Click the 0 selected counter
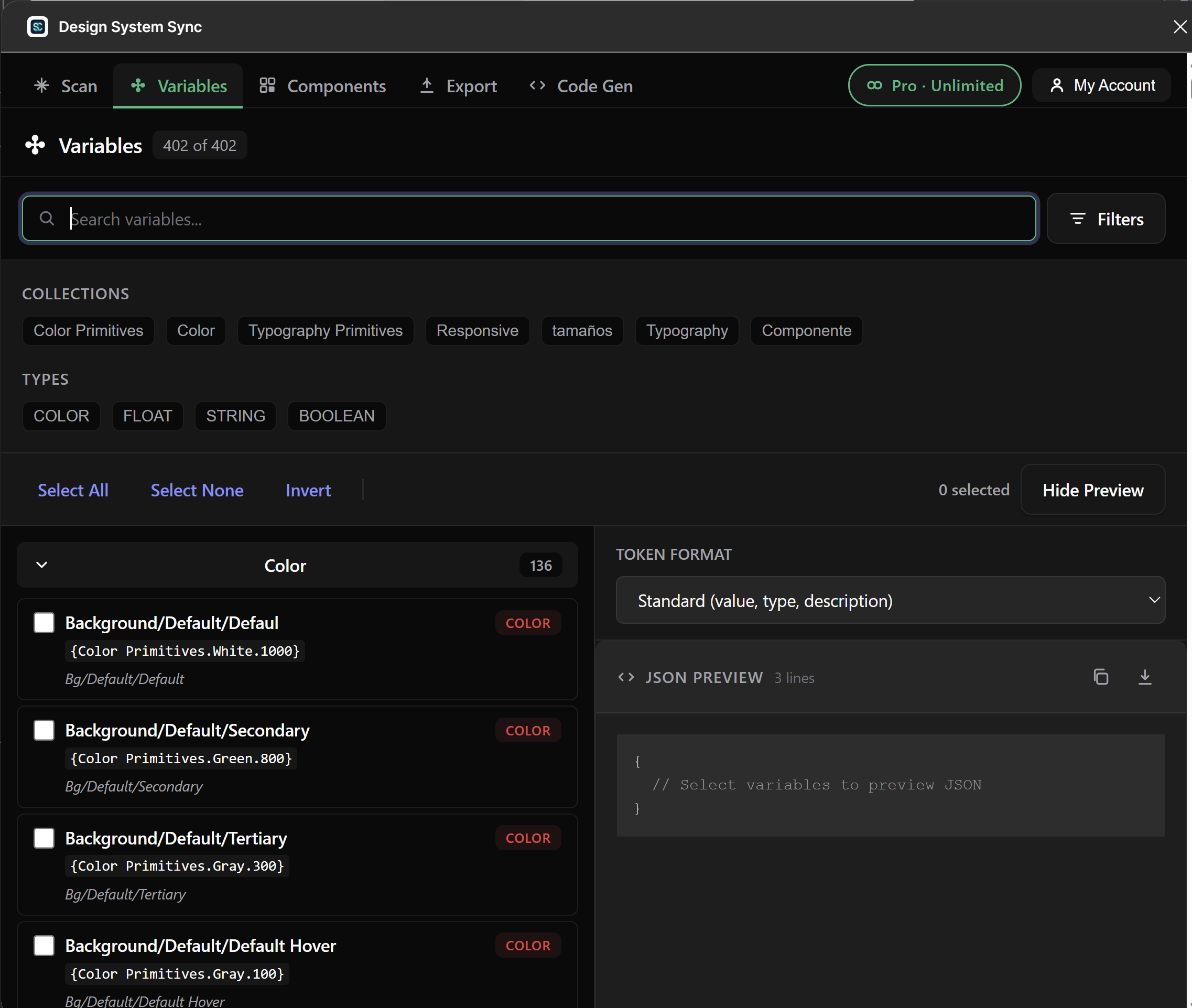Viewport: 1192px width, 1008px height. 974,490
